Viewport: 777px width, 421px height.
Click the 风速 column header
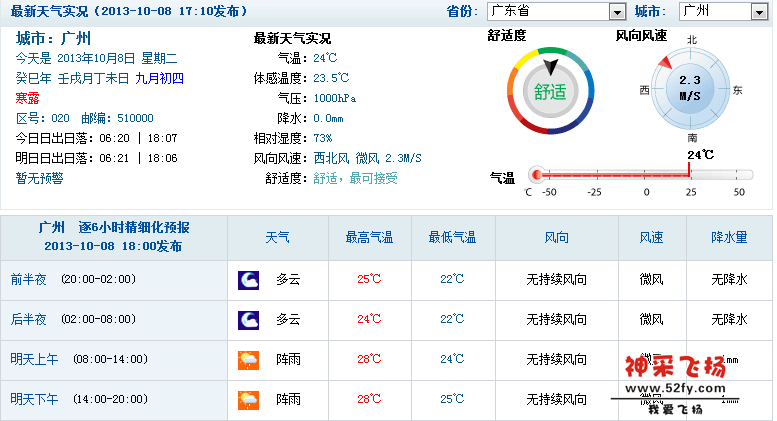click(x=651, y=238)
